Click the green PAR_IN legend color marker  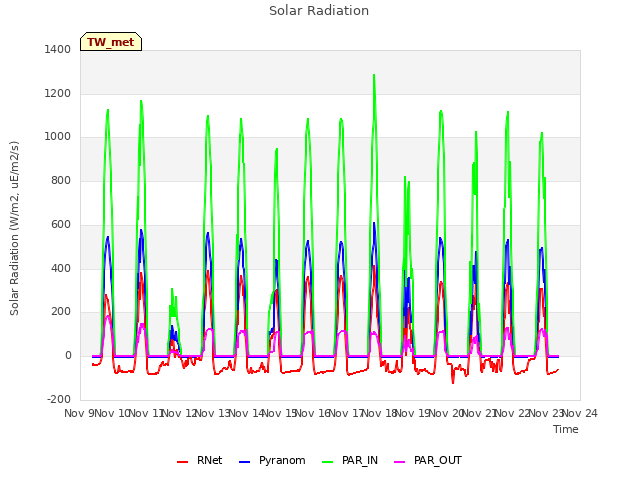328,462
